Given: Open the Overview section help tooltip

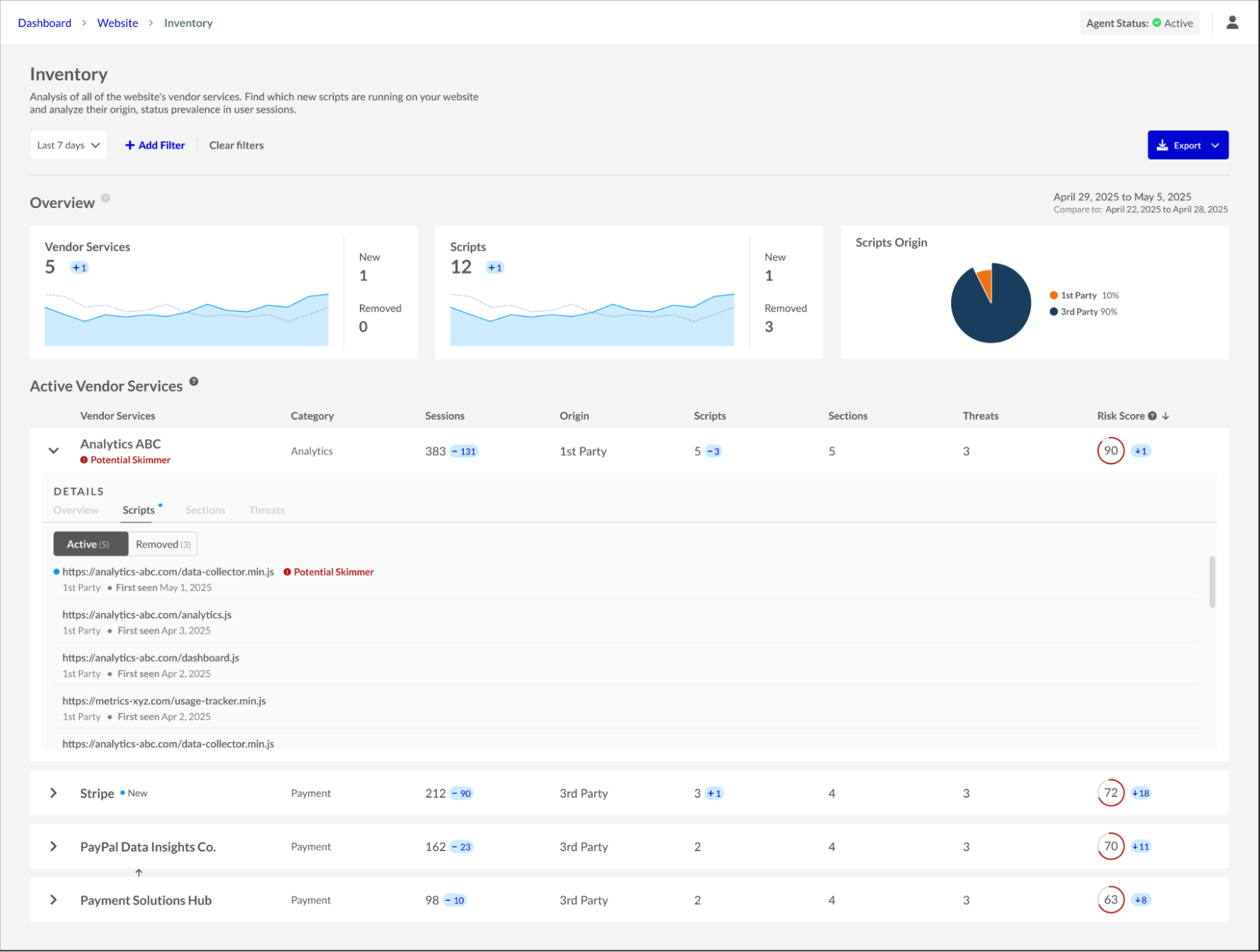Looking at the screenshot, I should point(105,198).
